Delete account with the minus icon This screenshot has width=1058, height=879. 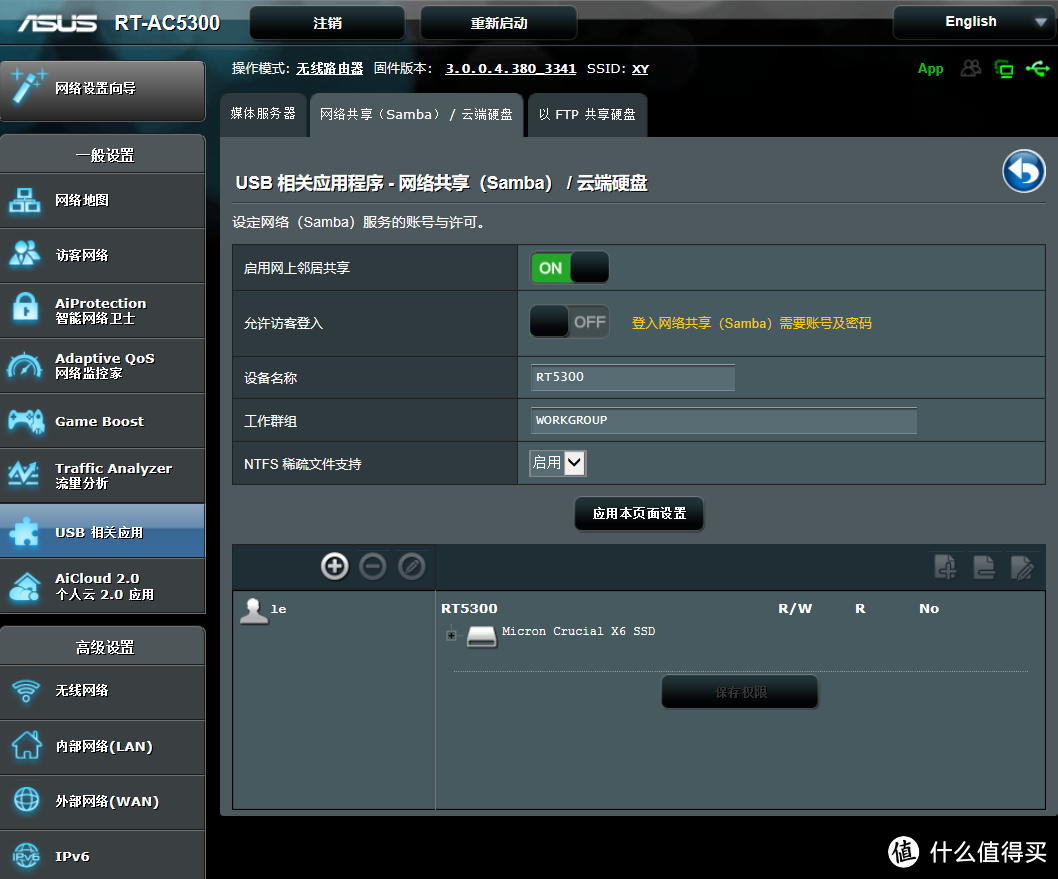point(372,566)
